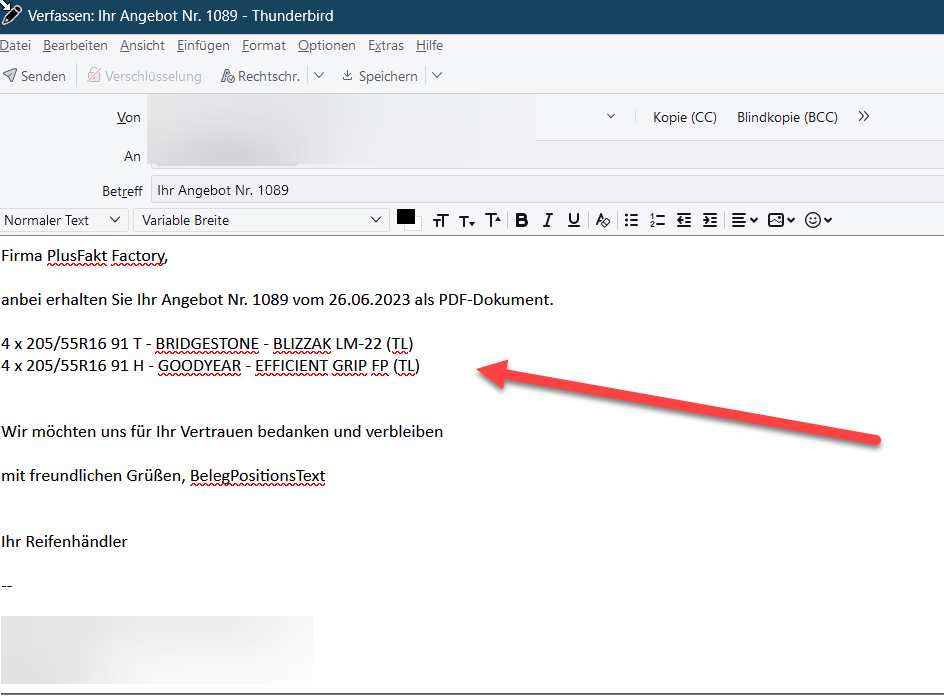Click the Betreff subject input field

point(547,190)
